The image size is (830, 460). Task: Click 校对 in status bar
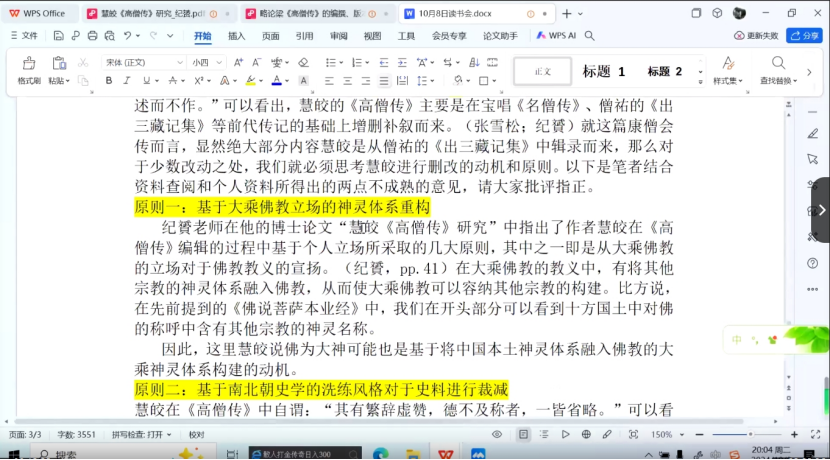tap(196, 435)
